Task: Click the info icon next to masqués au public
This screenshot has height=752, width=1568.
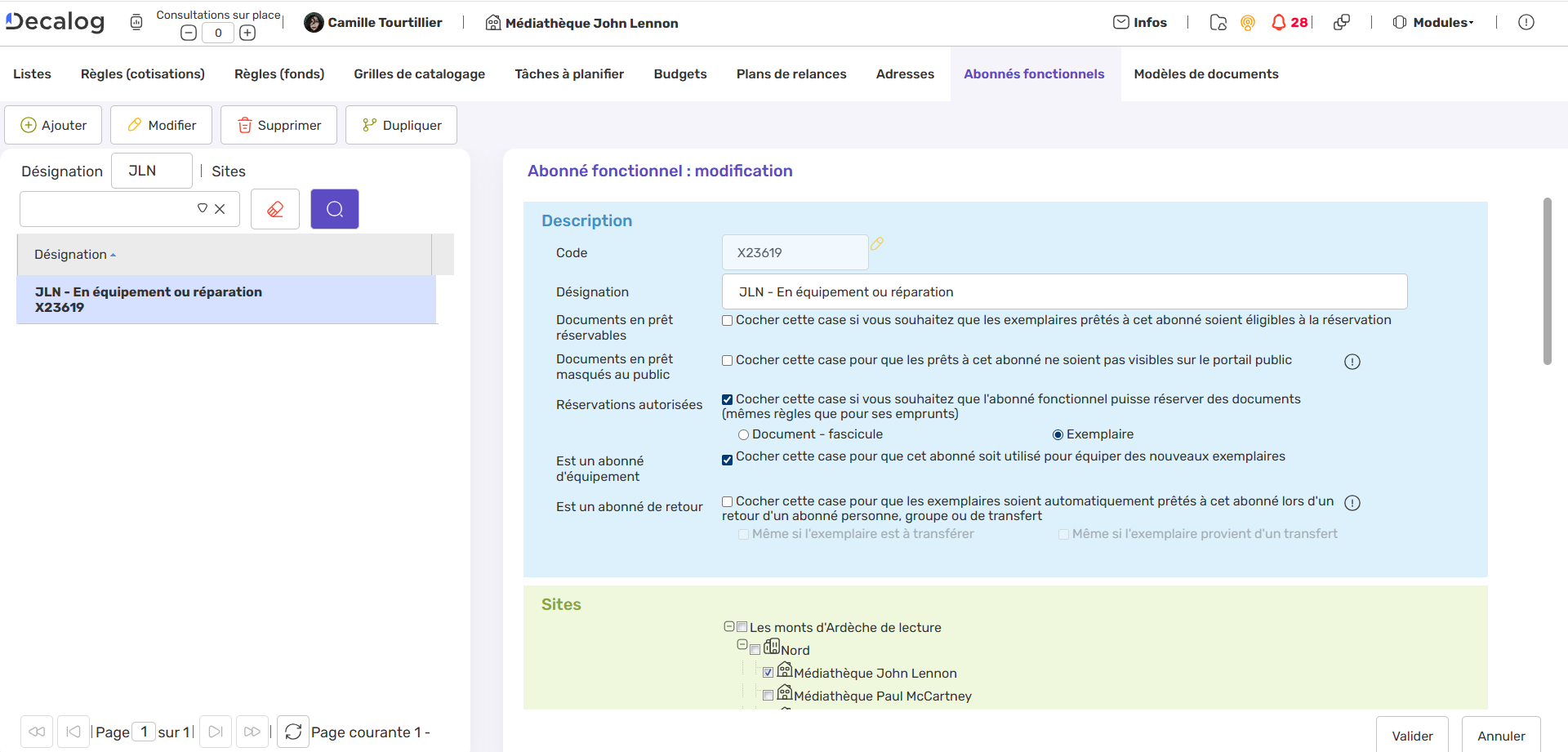Action: [1352, 362]
